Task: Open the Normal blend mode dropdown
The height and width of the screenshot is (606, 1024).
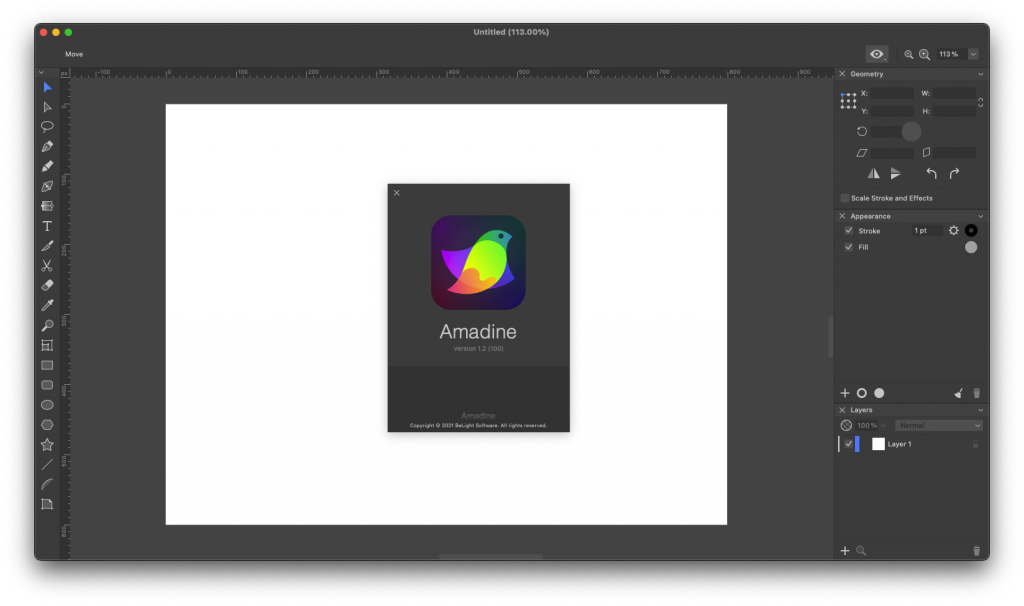Action: 938,426
